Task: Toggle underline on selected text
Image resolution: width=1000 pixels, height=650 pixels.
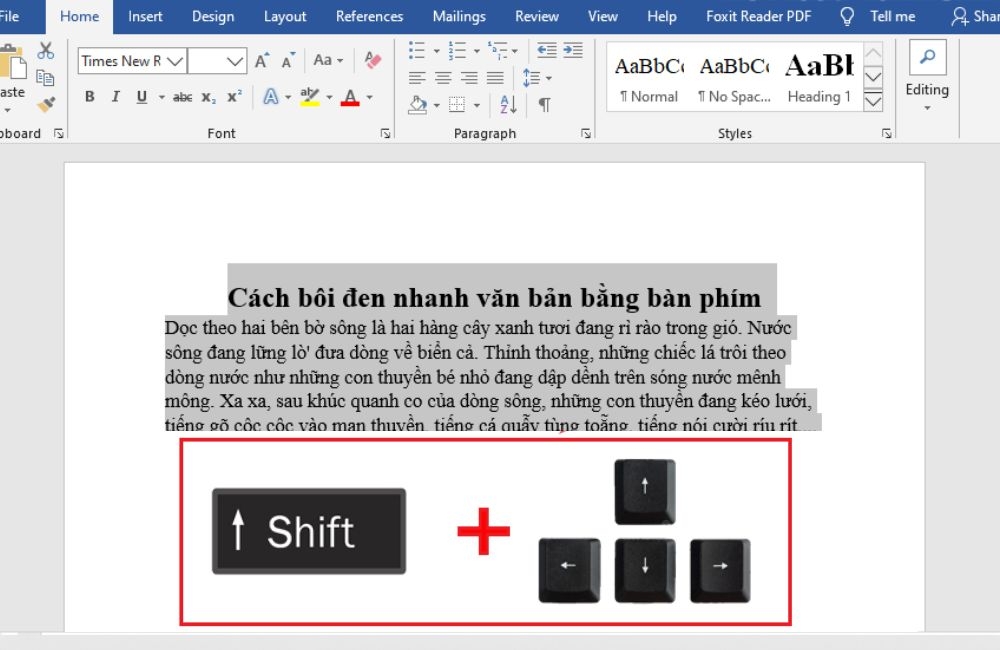Action: 141,96
